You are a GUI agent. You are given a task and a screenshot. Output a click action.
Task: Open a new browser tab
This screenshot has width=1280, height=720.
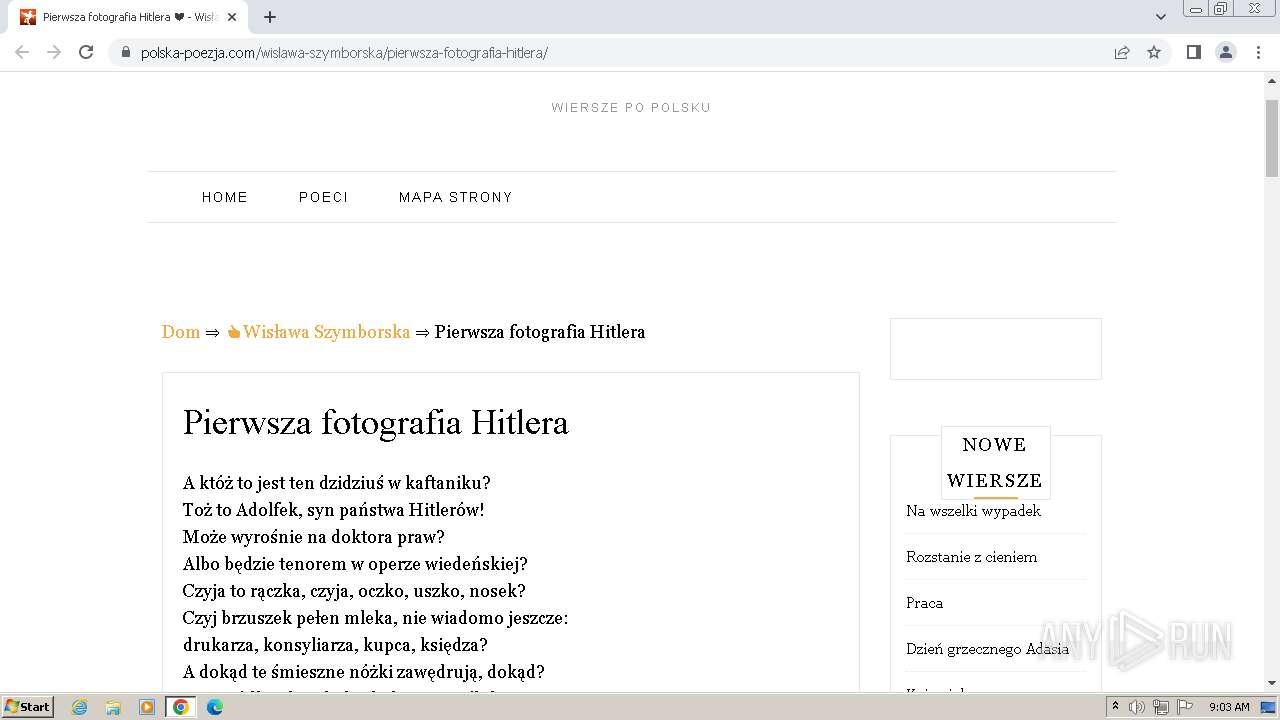[270, 17]
